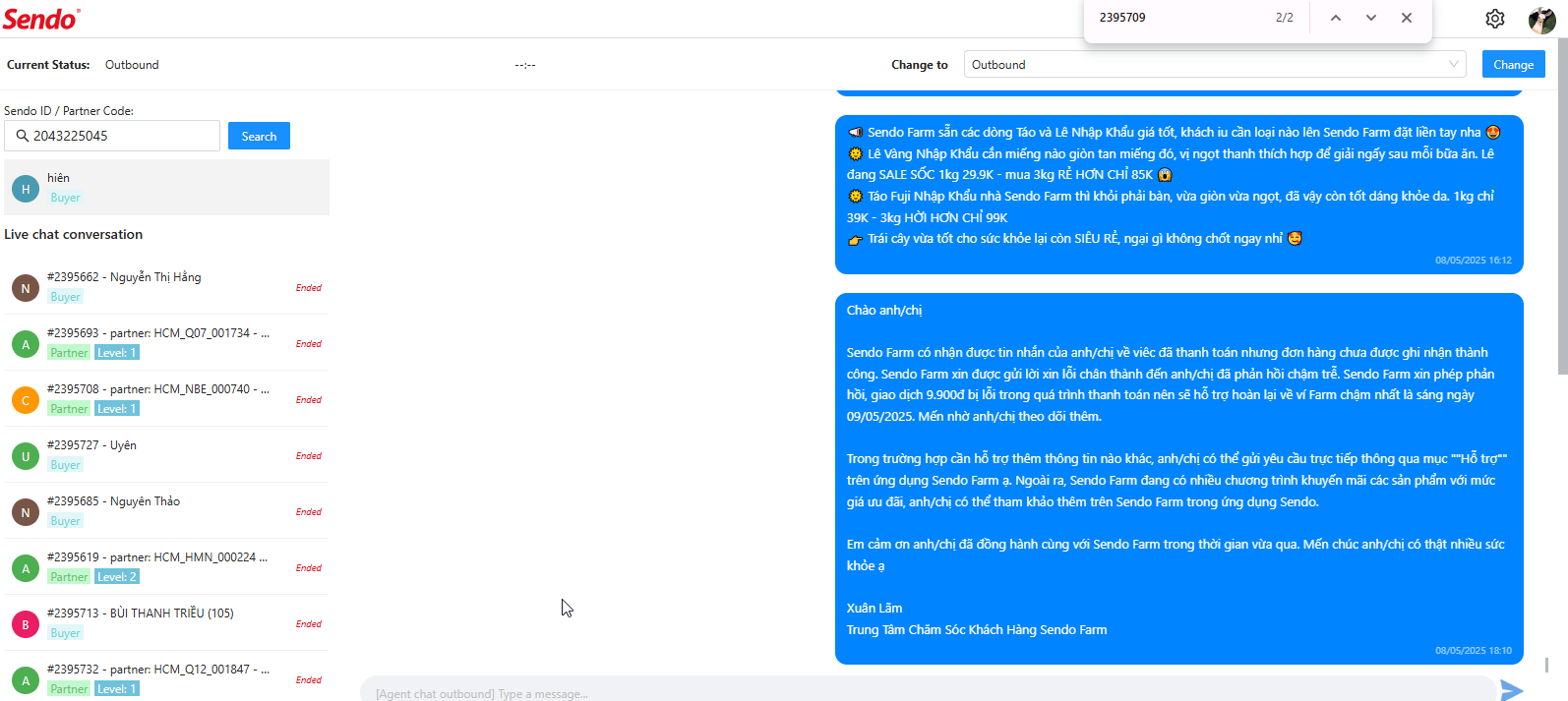
Task: Click the Search button
Action: coord(259,136)
